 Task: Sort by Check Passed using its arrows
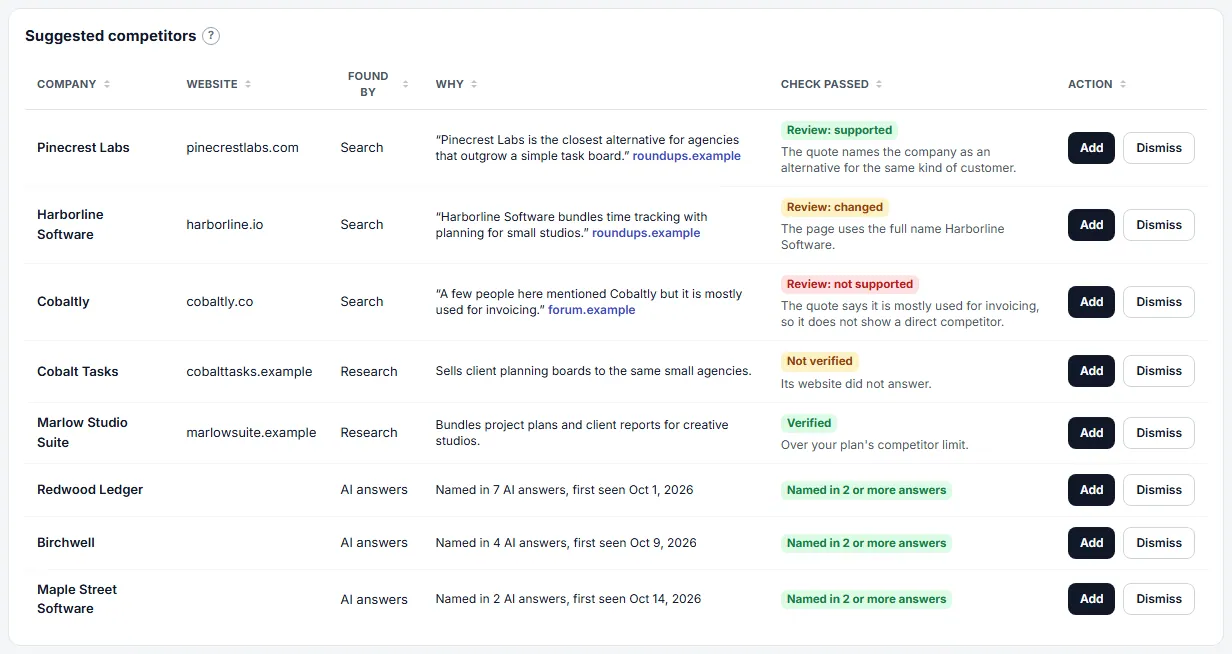(x=879, y=84)
